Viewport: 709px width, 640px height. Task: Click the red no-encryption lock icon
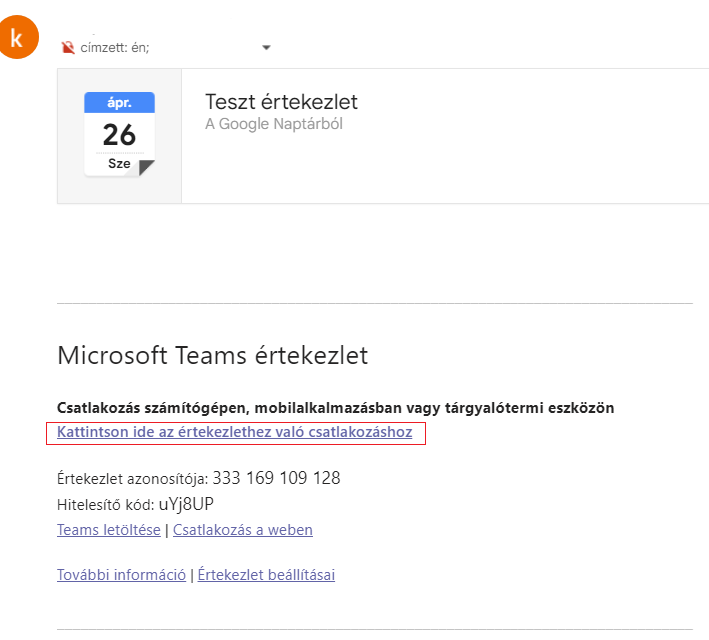tap(68, 47)
